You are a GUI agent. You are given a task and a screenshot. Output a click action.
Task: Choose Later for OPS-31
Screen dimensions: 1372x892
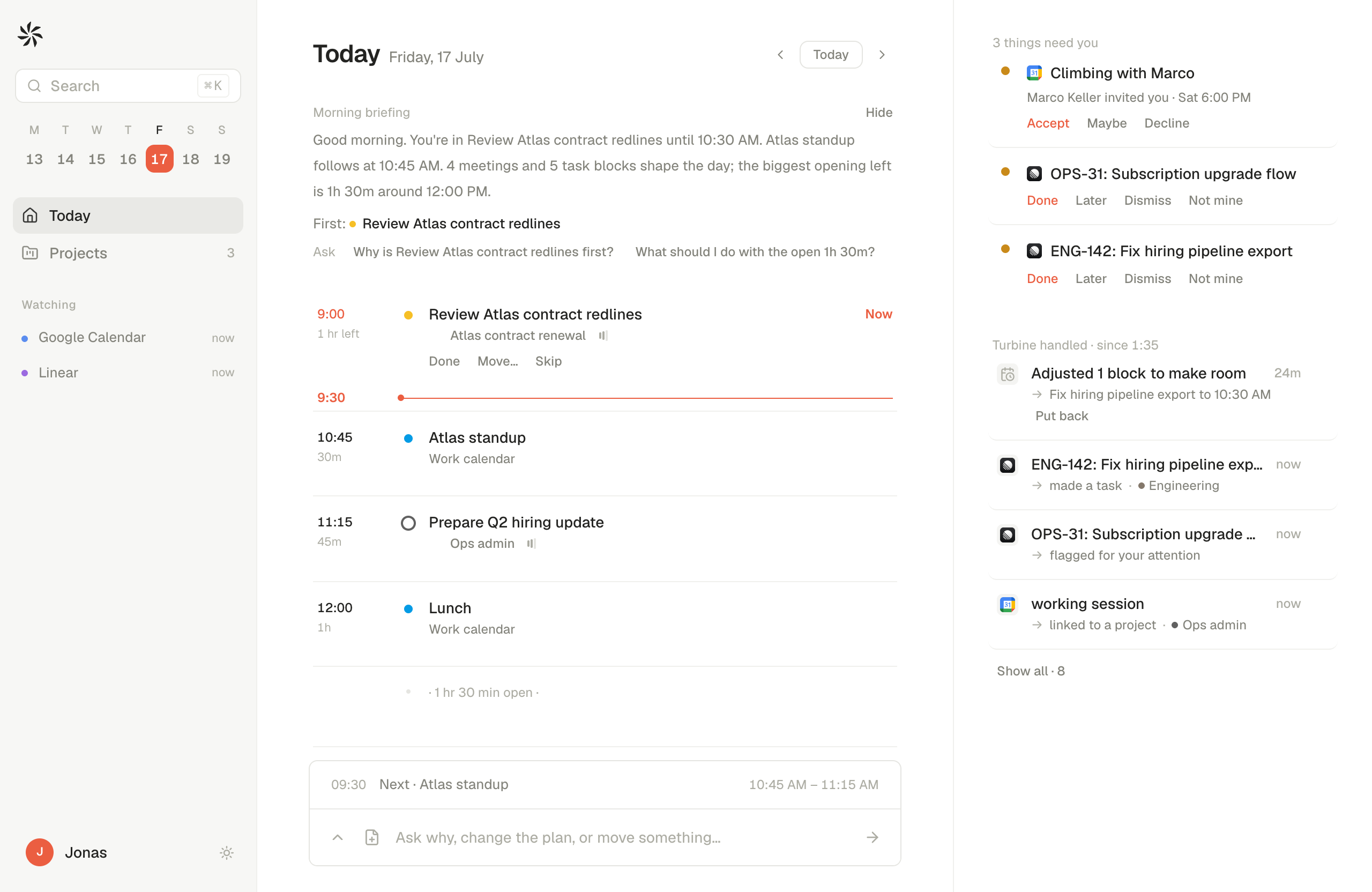(x=1091, y=200)
